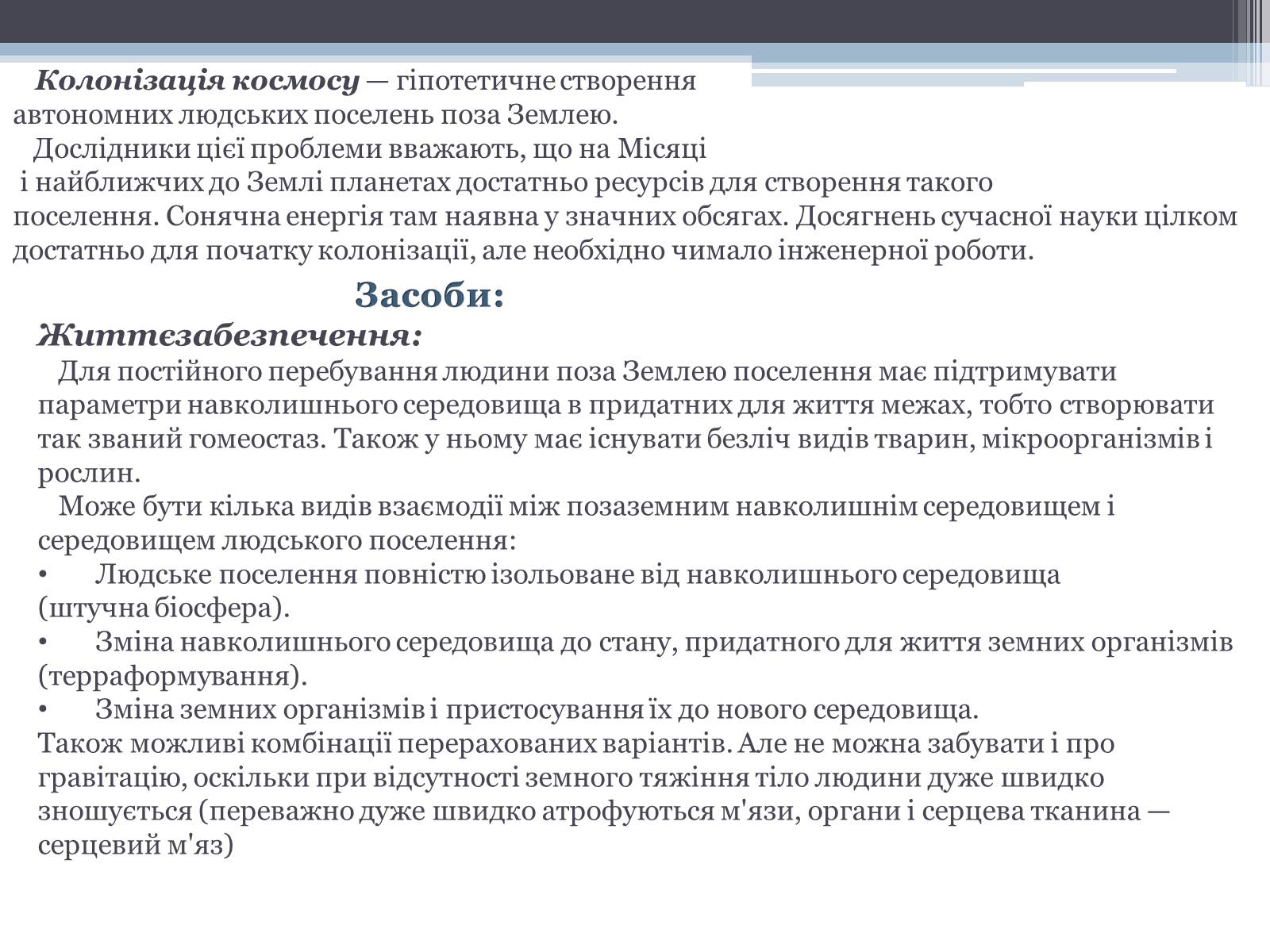
Task: Click the text '(терраформування).'
Action: (172, 677)
